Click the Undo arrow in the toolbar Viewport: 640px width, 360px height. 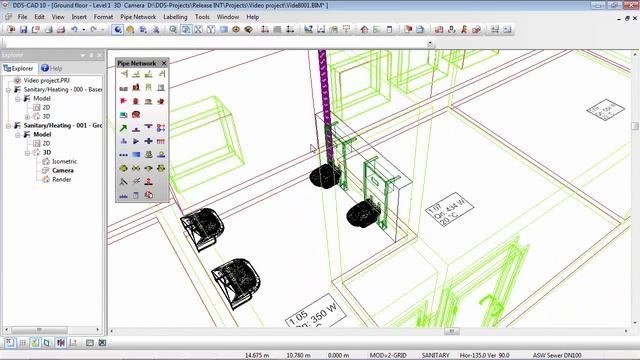(74, 29)
